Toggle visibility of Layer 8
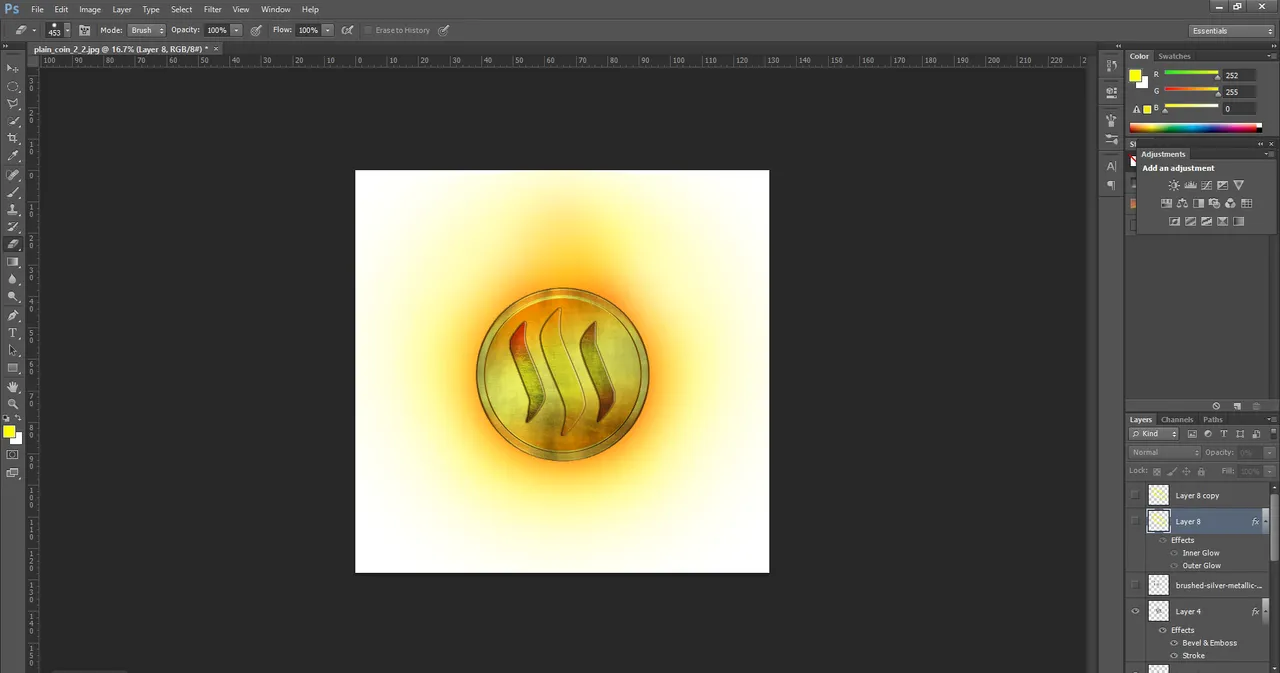Viewport: 1280px width, 673px height. [1135, 521]
